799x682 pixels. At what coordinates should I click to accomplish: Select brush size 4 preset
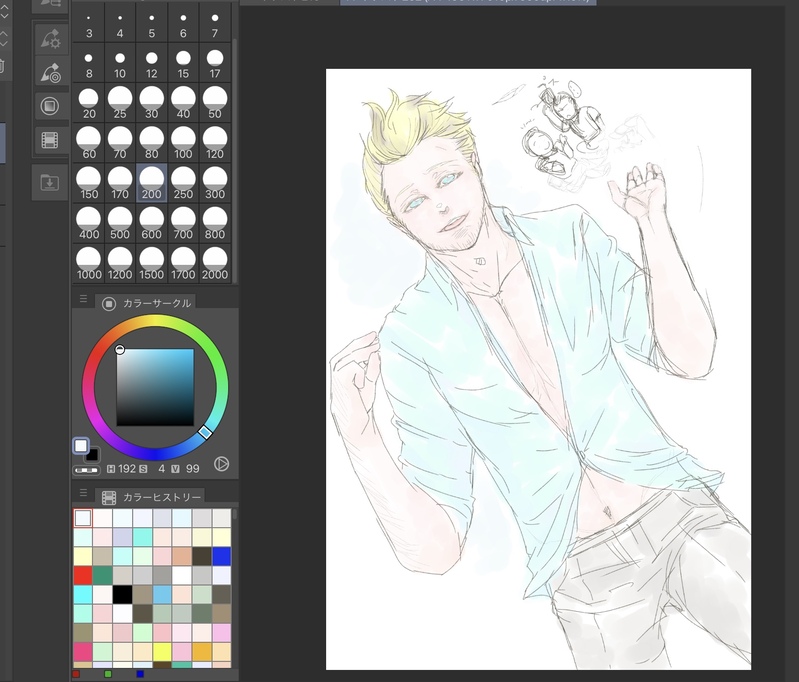coord(120,24)
